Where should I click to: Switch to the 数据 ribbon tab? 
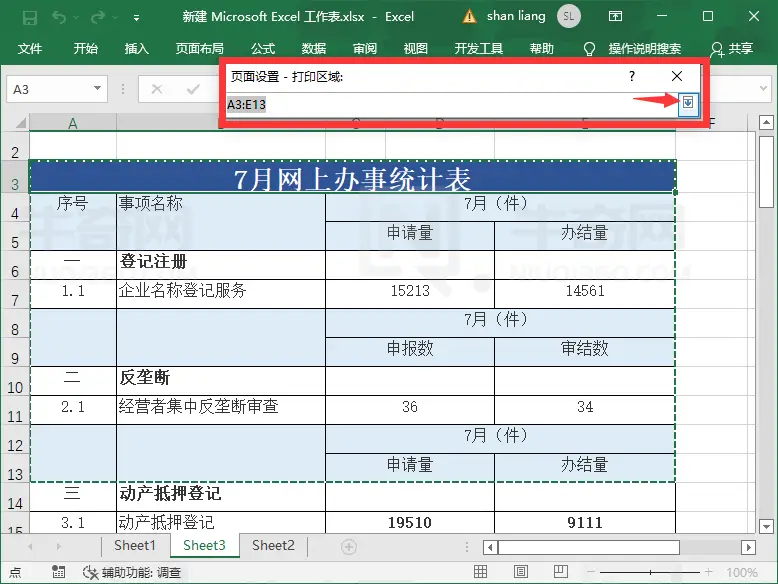click(x=314, y=48)
